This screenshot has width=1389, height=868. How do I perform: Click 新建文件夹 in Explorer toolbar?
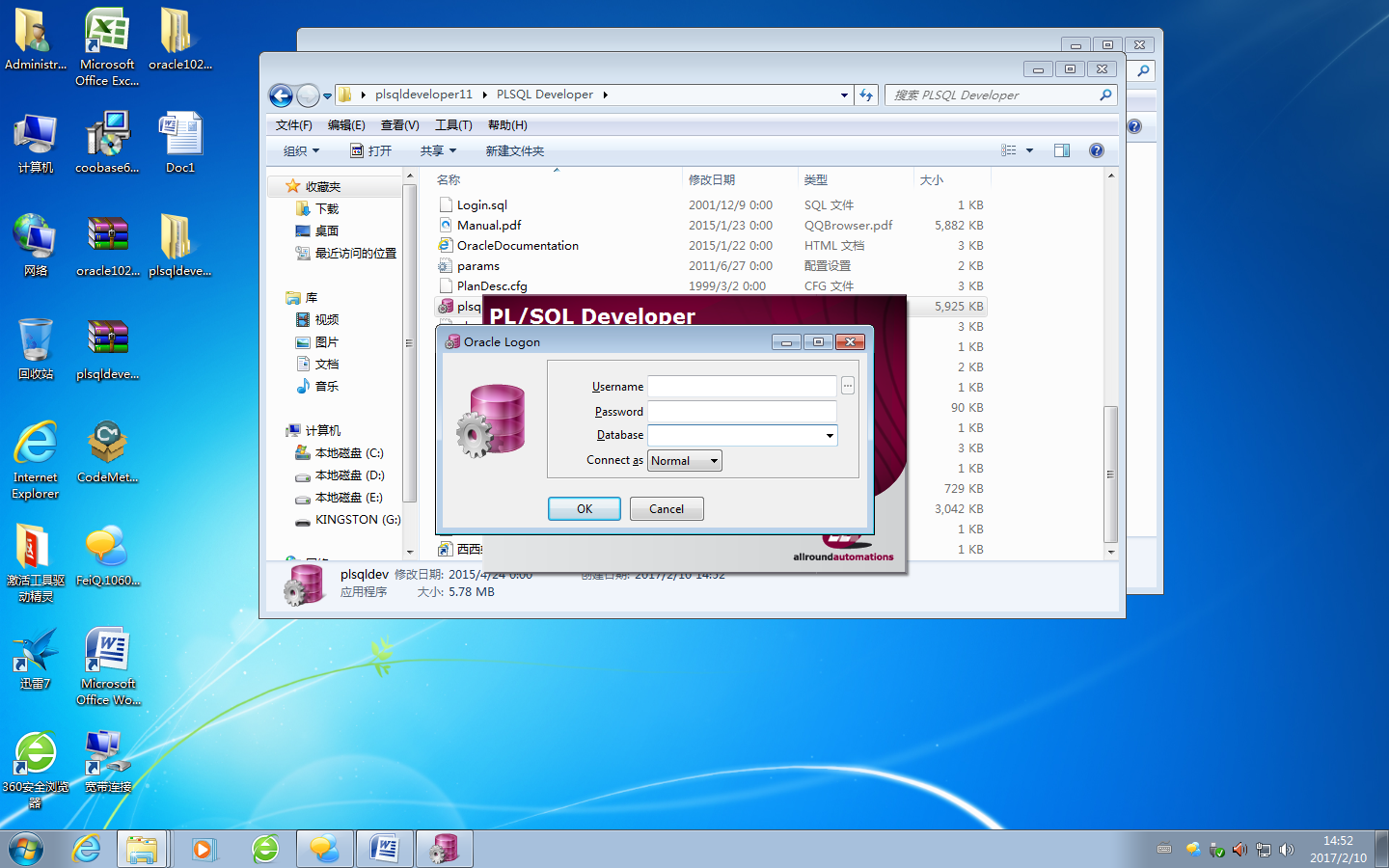514,151
